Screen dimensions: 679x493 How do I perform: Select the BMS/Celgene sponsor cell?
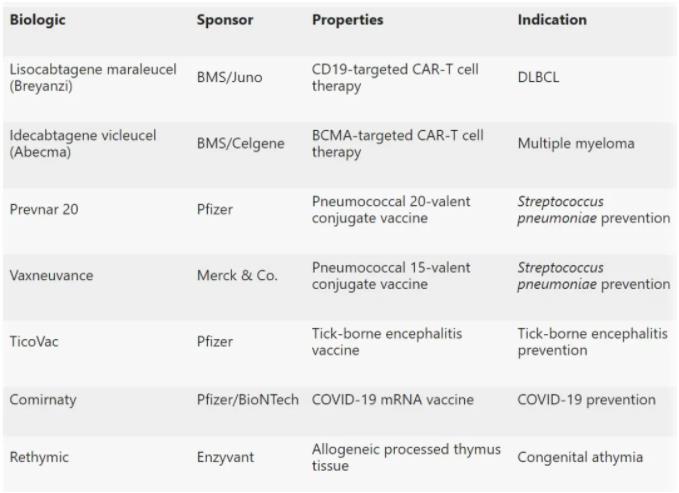[x=240, y=143]
